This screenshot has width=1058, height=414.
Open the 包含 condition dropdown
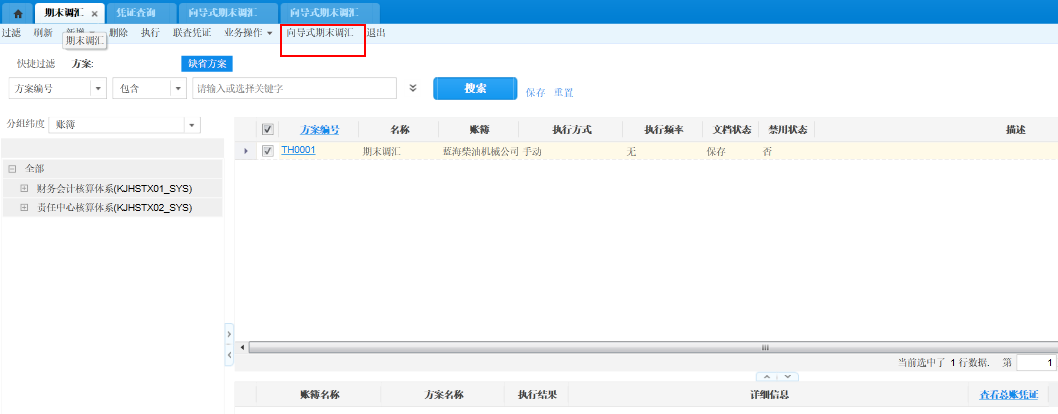179,88
